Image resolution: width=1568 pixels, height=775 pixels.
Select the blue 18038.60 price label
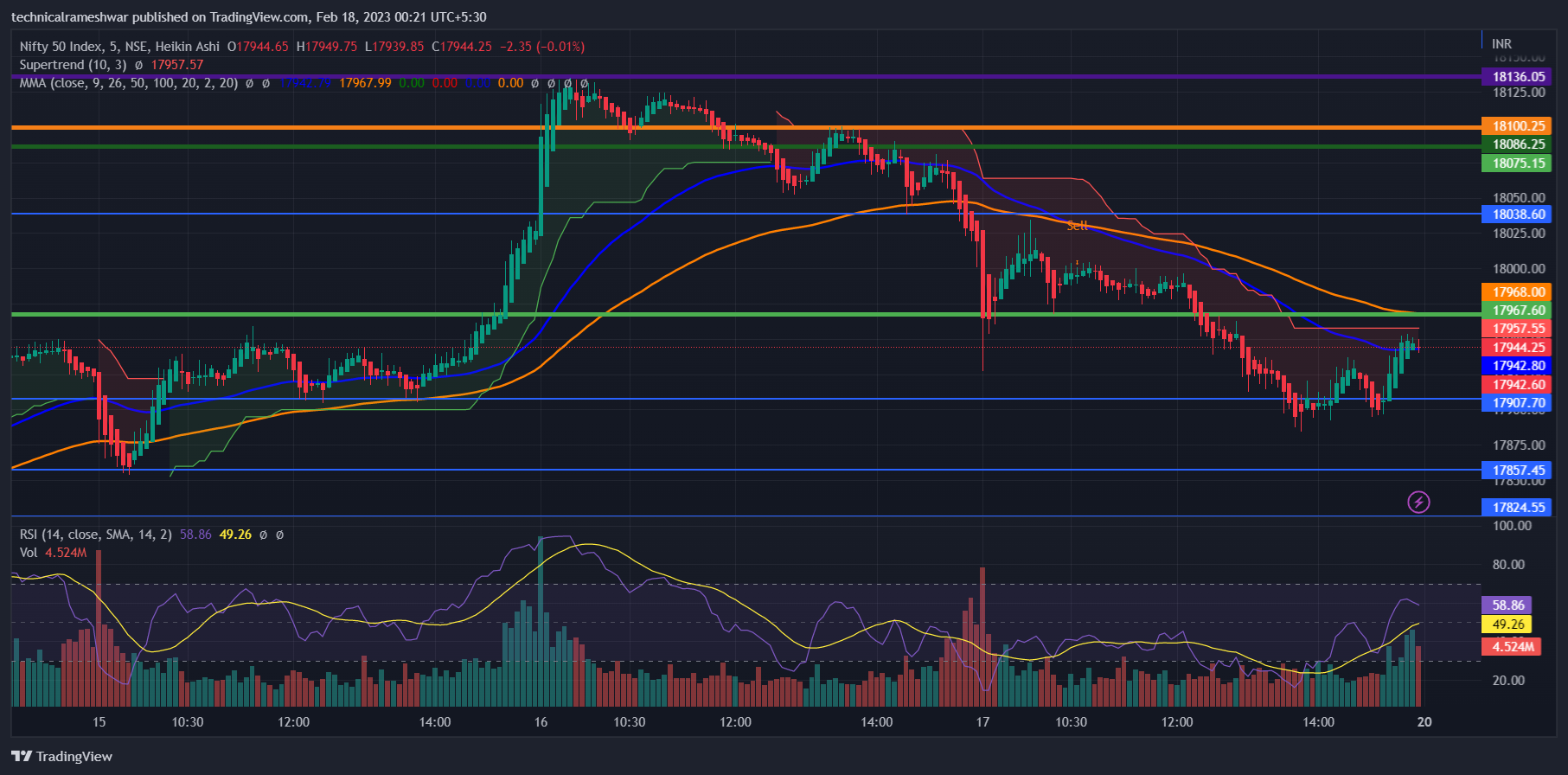(x=1515, y=215)
